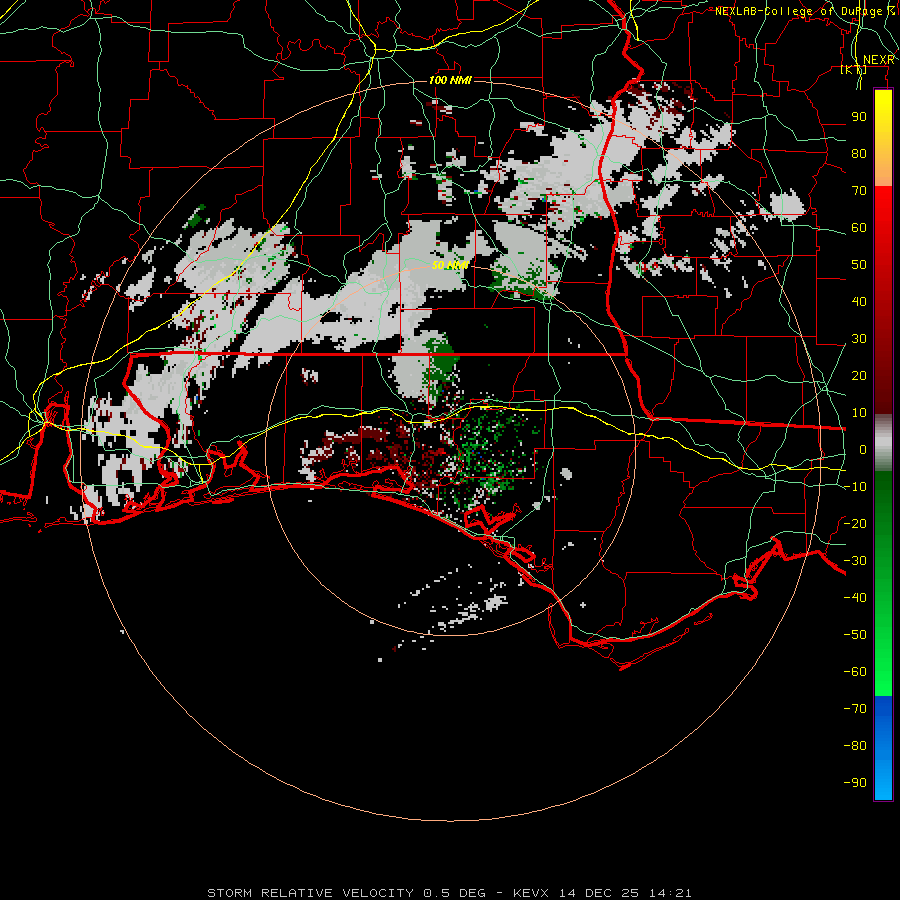Select the 80 value on velocity scale

tap(859, 153)
